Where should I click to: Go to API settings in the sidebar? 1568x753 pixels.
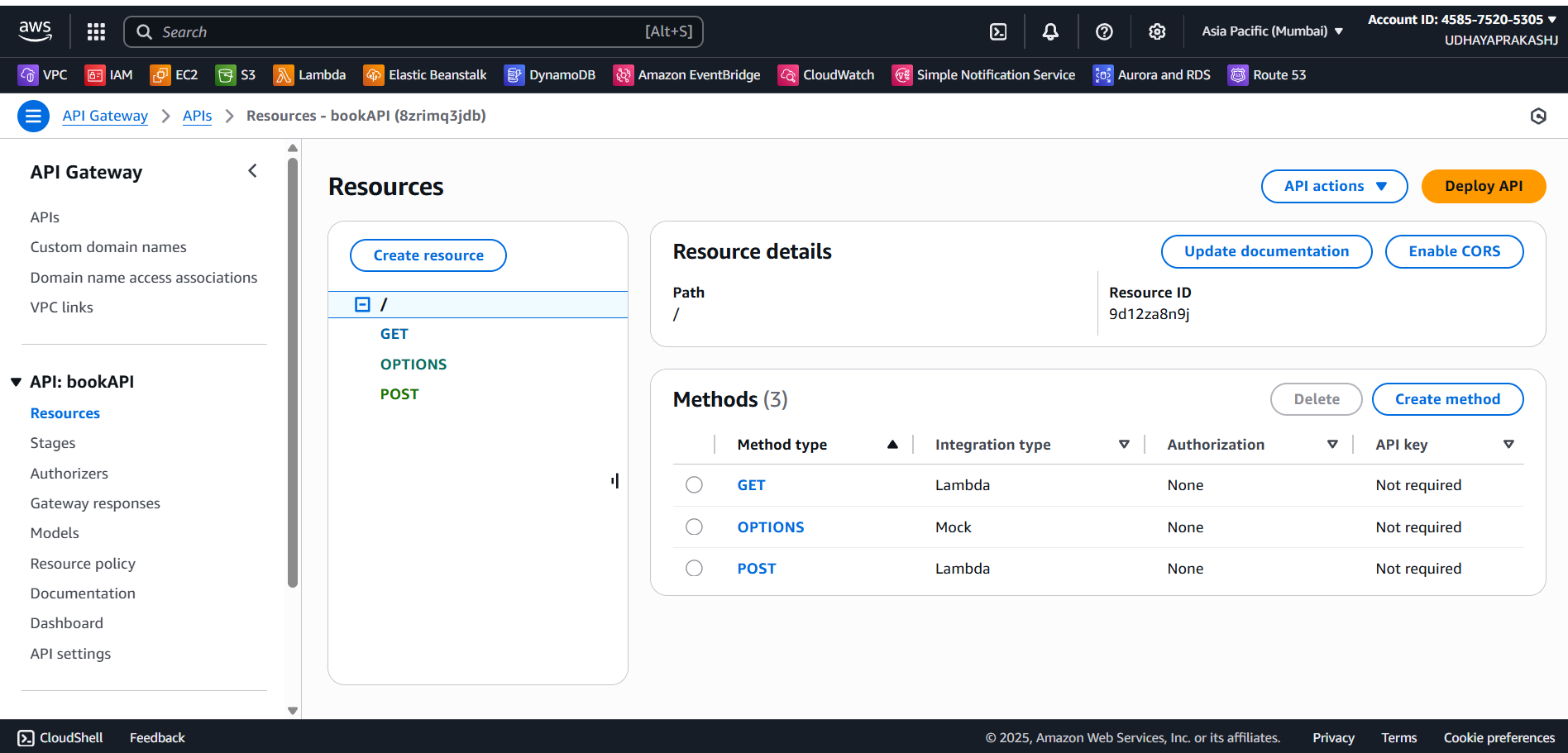[x=70, y=654]
